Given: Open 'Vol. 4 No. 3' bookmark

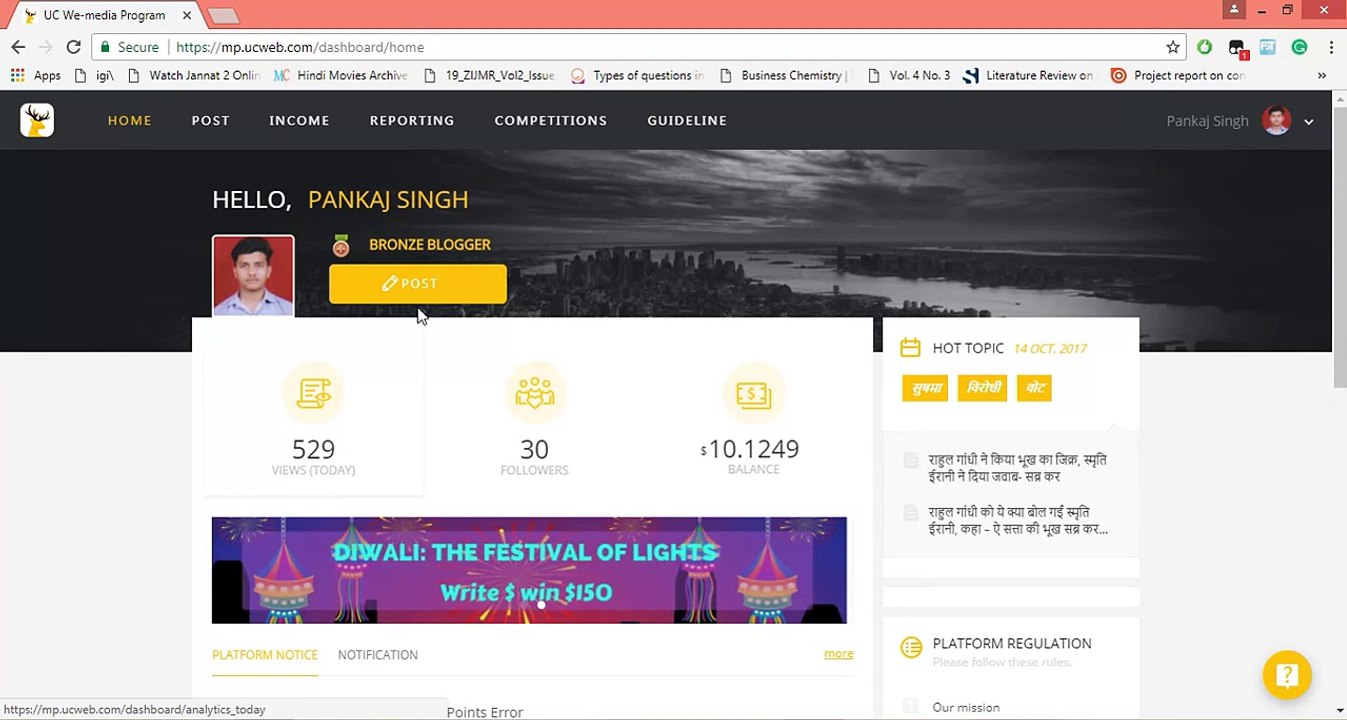Looking at the screenshot, I should point(909,75).
